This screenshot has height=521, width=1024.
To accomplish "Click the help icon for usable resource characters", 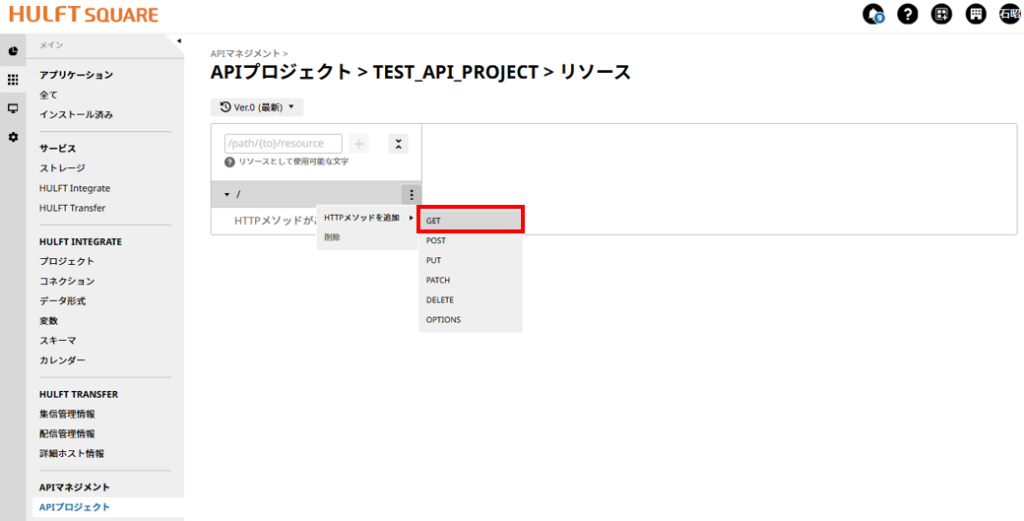I will 229,162.
